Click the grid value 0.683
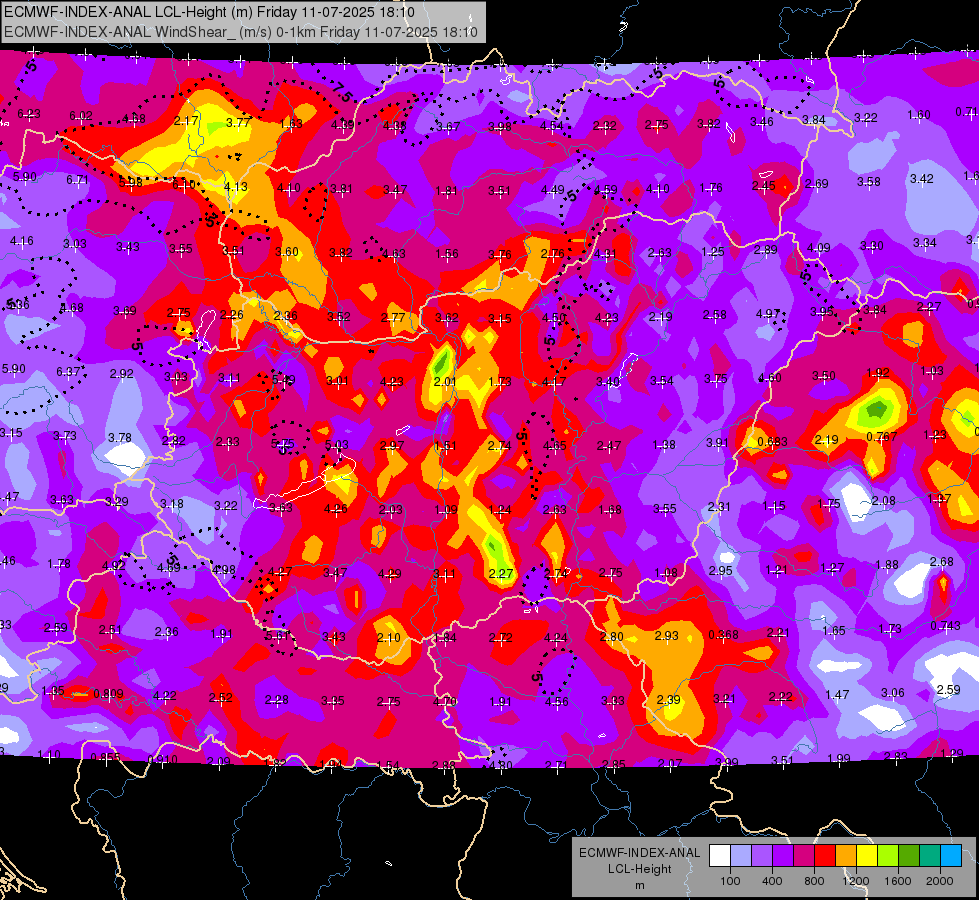The image size is (979, 900). (772, 442)
